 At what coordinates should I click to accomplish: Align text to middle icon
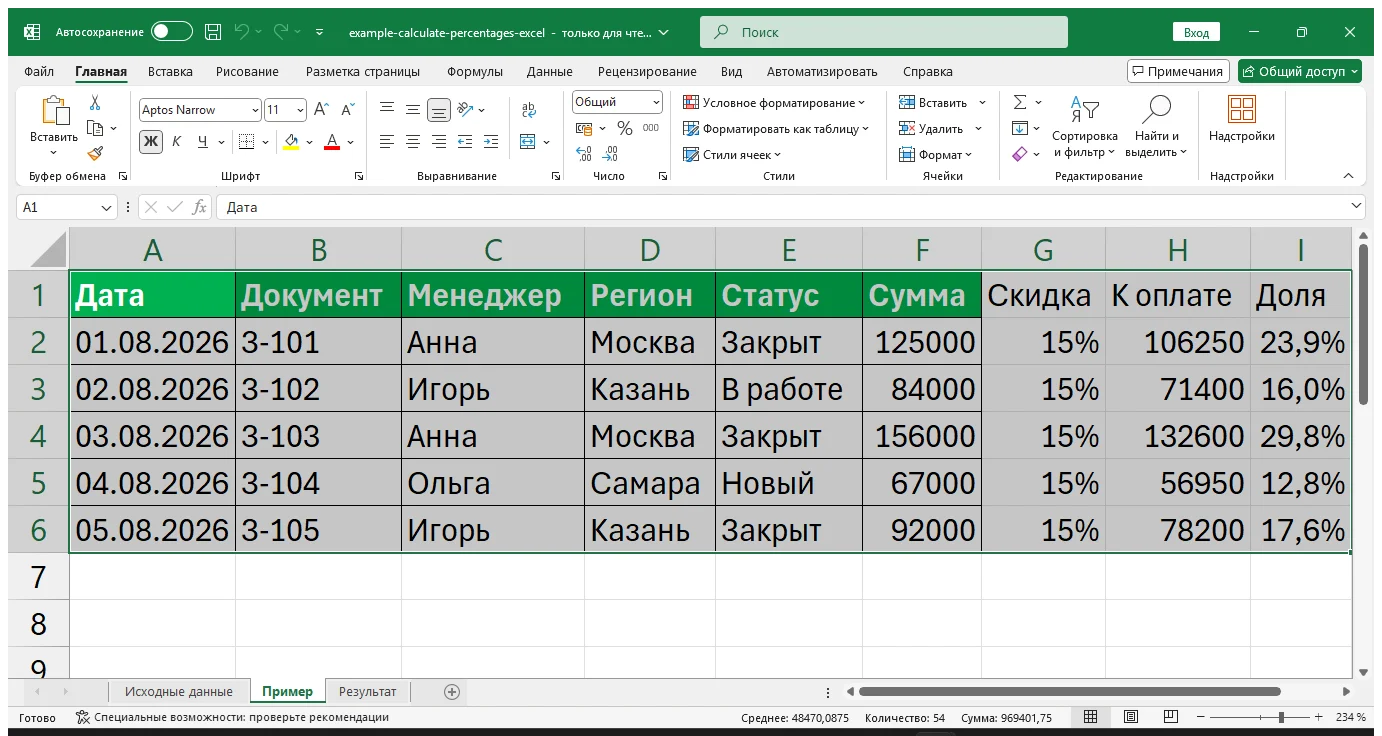click(413, 110)
